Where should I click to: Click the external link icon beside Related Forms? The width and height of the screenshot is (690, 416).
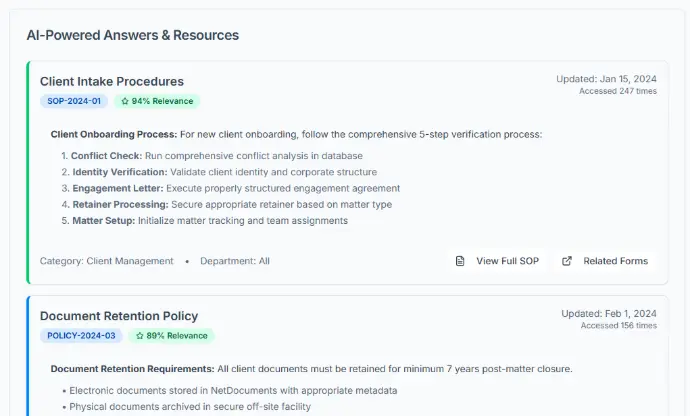[x=567, y=261]
